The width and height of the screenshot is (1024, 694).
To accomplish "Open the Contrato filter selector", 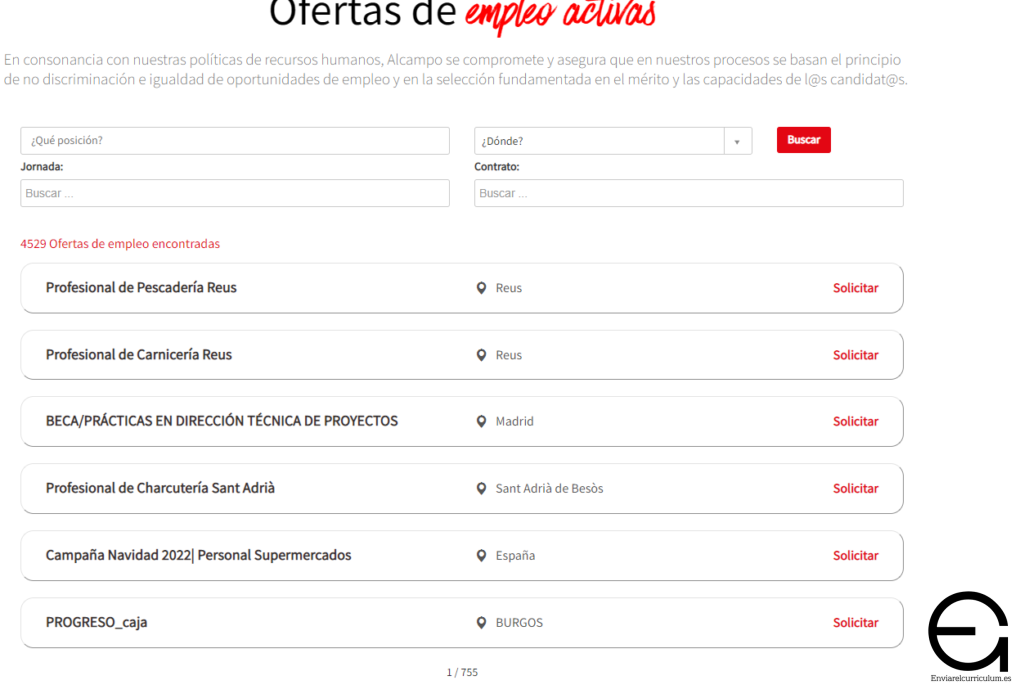I will (x=688, y=193).
